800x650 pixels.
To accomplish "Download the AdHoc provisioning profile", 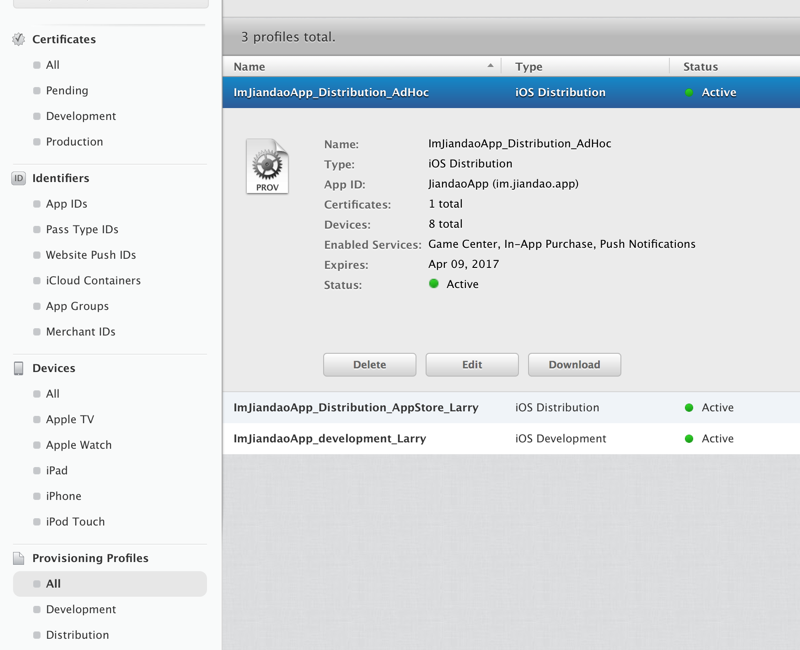I will (x=574, y=365).
